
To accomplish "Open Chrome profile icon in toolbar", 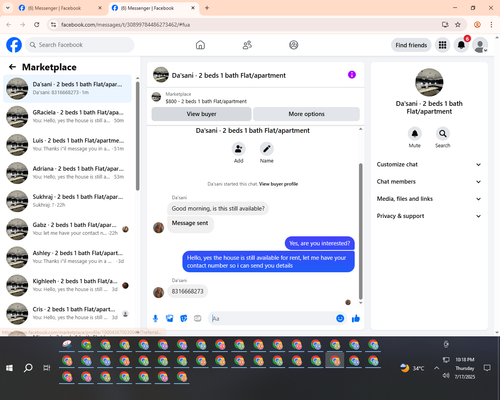I will pos(477,25).
